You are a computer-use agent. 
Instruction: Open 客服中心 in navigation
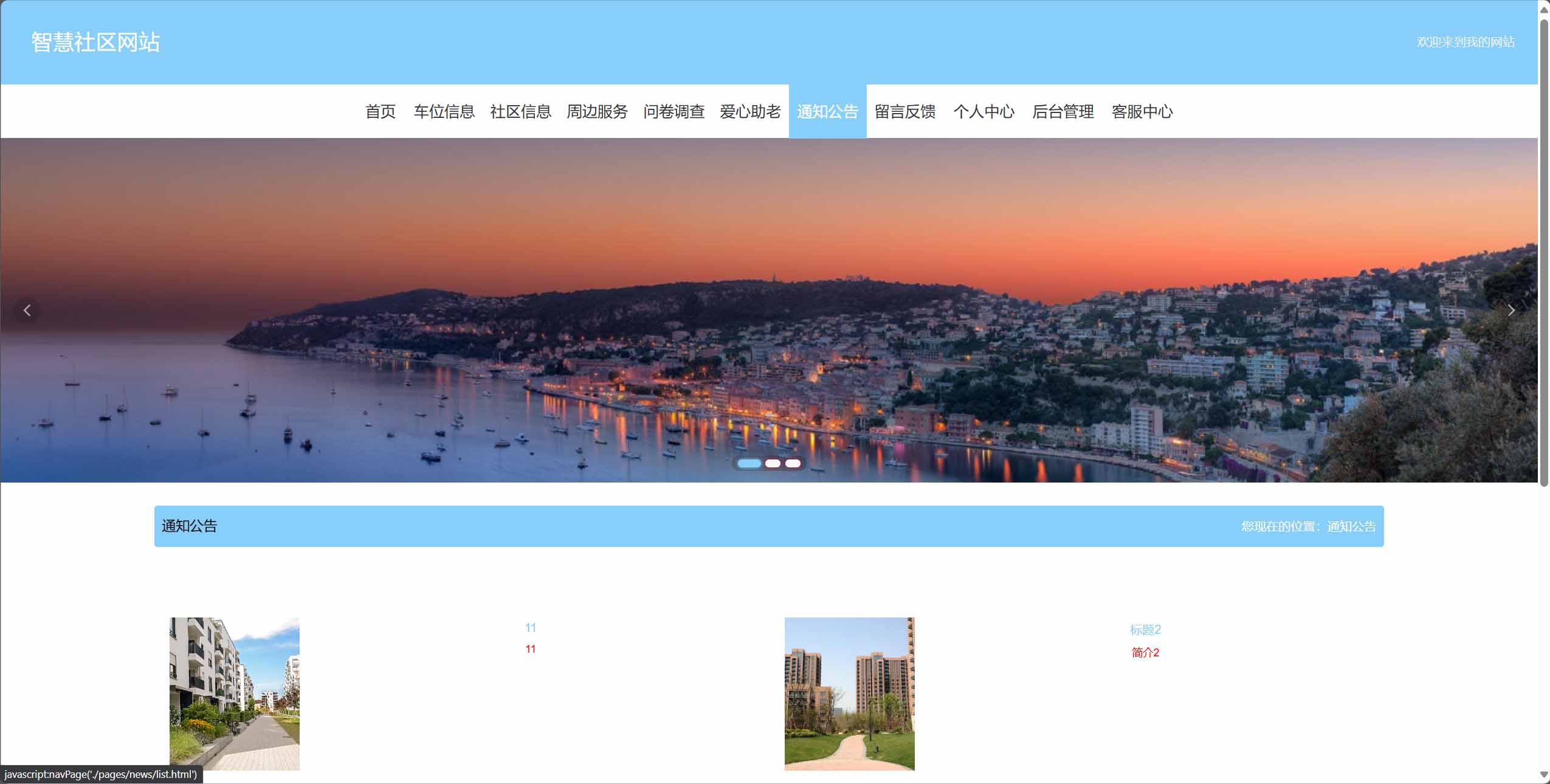coord(1142,111)
